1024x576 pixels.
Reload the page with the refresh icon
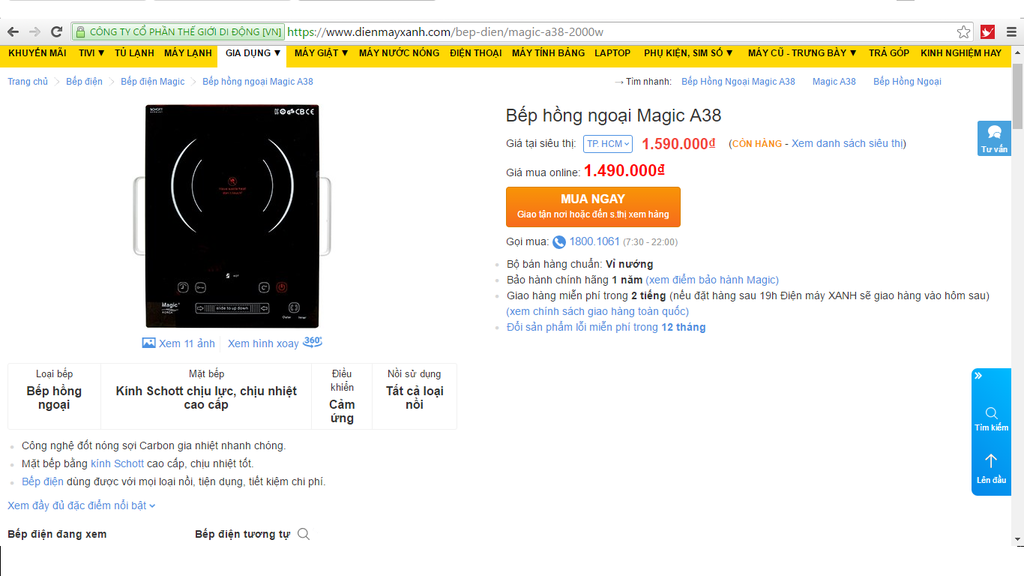point(57,31)
